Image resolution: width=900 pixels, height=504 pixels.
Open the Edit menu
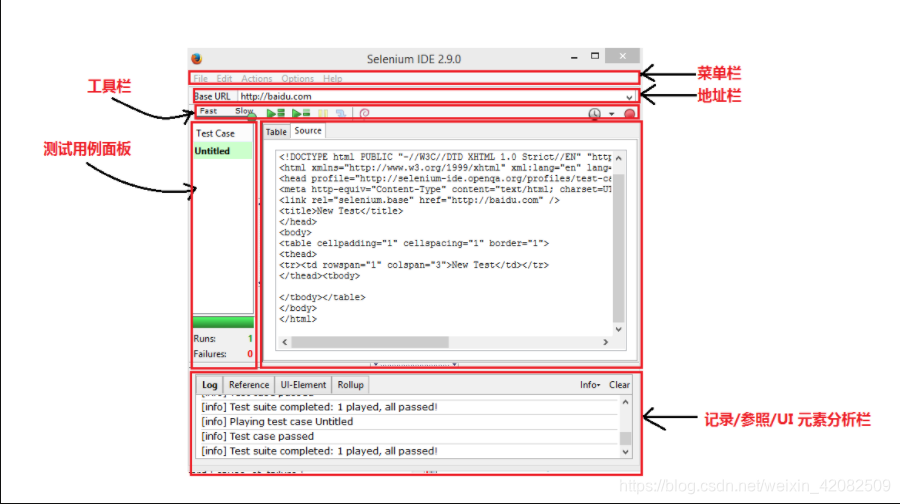[224, 79]
